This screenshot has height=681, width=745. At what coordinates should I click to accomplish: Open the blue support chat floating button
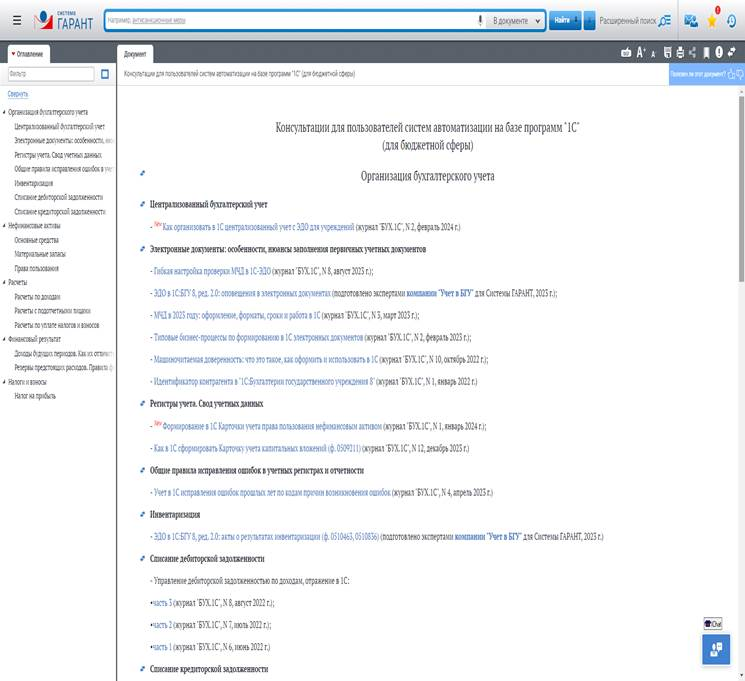[x=716, y=649]
